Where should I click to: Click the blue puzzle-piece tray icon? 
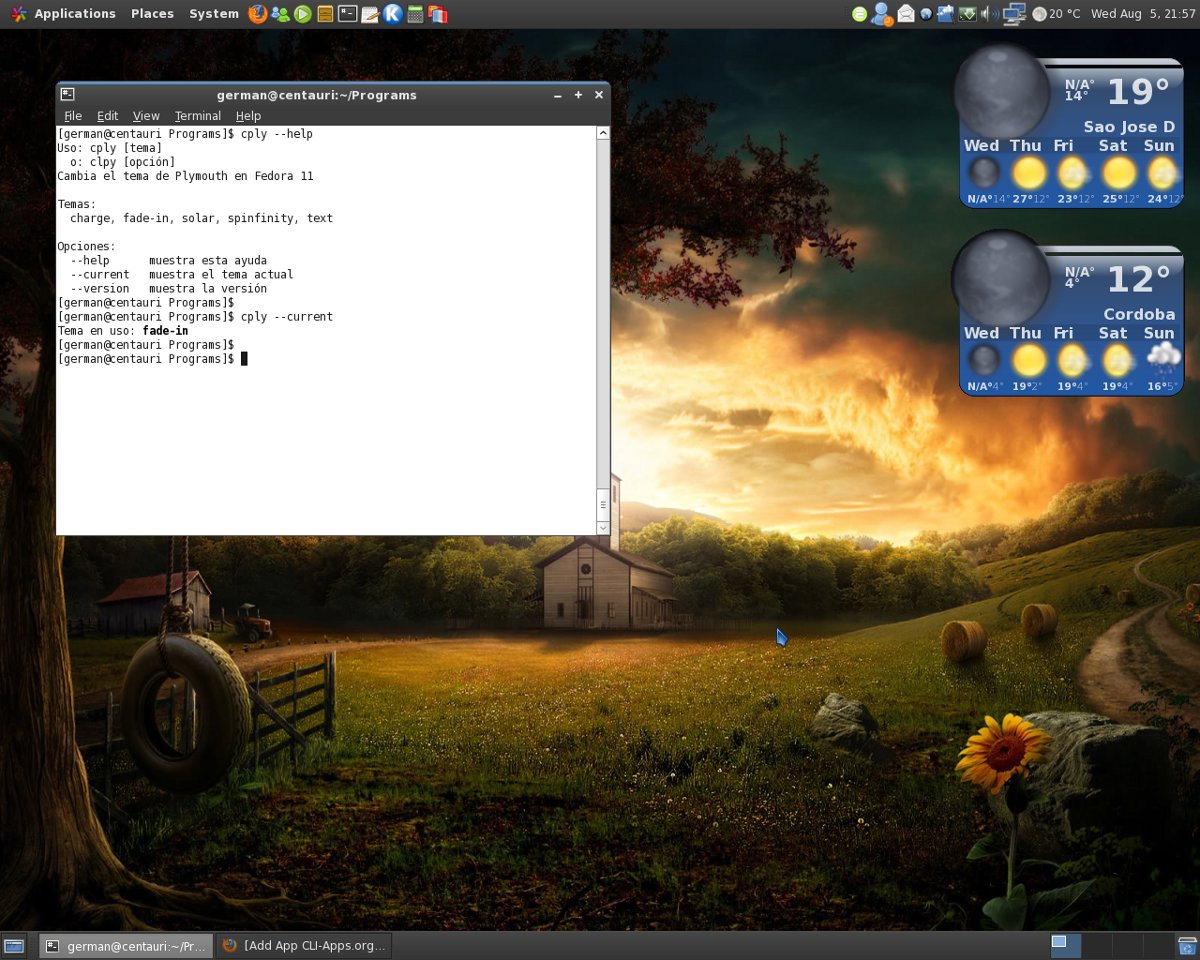point(945,14)
